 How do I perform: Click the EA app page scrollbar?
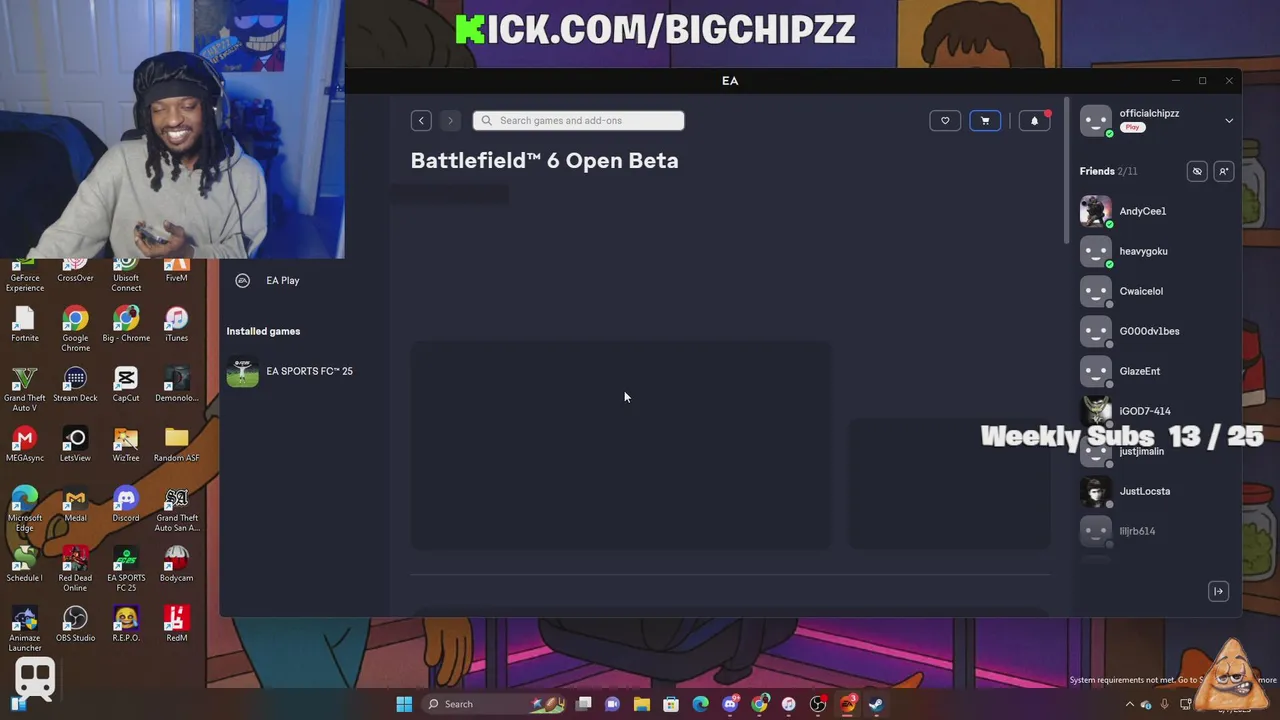[1067, 170]
